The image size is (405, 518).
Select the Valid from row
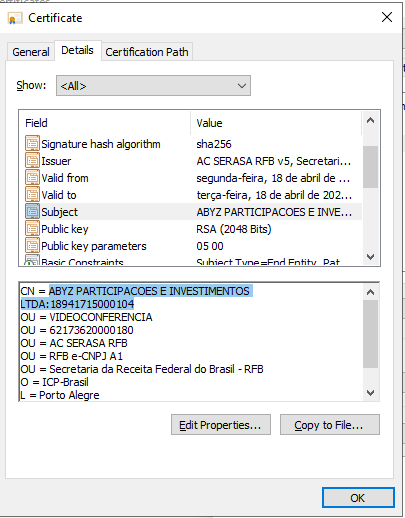click(x=193, y=178)
